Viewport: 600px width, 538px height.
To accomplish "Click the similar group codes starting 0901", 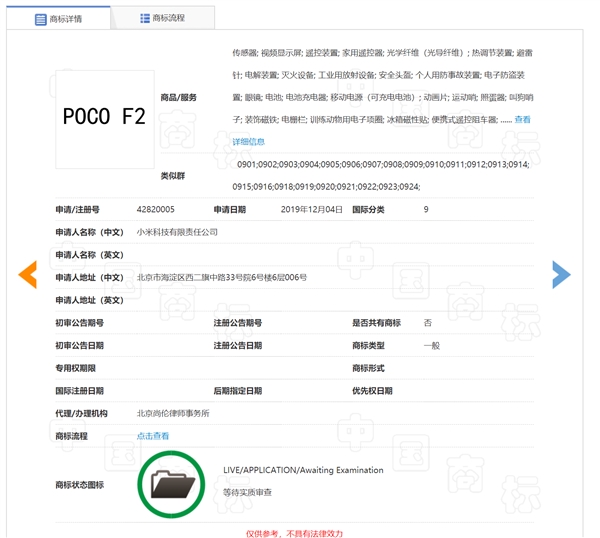I will click(x=383, y=164).
